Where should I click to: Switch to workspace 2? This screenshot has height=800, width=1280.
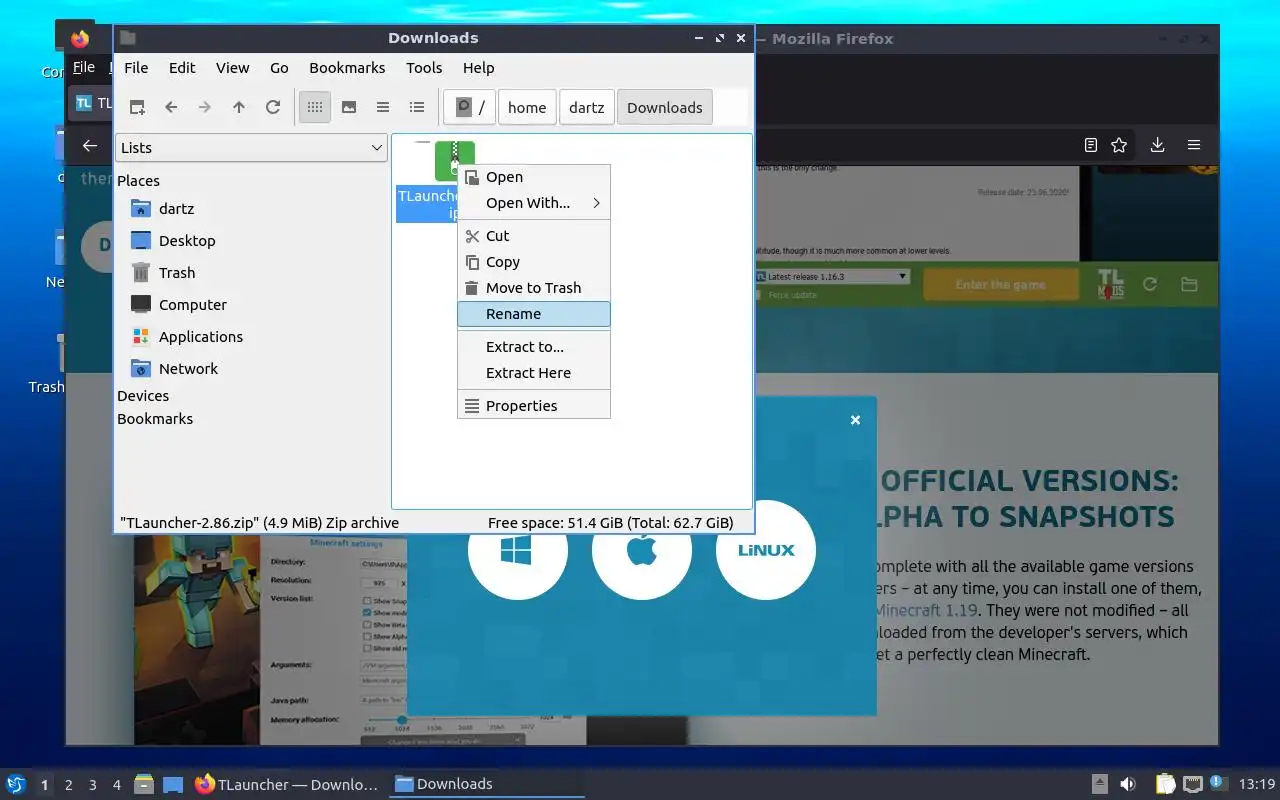69,785
